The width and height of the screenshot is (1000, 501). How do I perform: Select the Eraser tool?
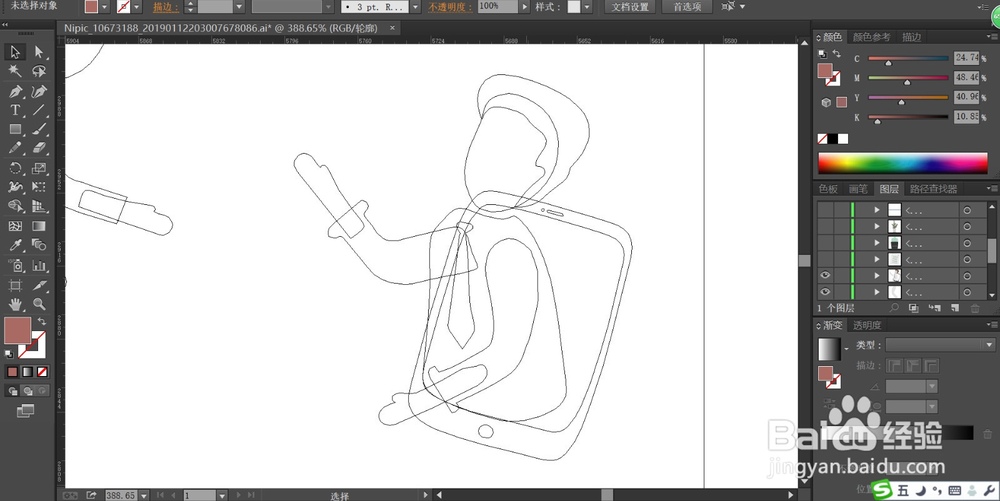click(39, 149)
